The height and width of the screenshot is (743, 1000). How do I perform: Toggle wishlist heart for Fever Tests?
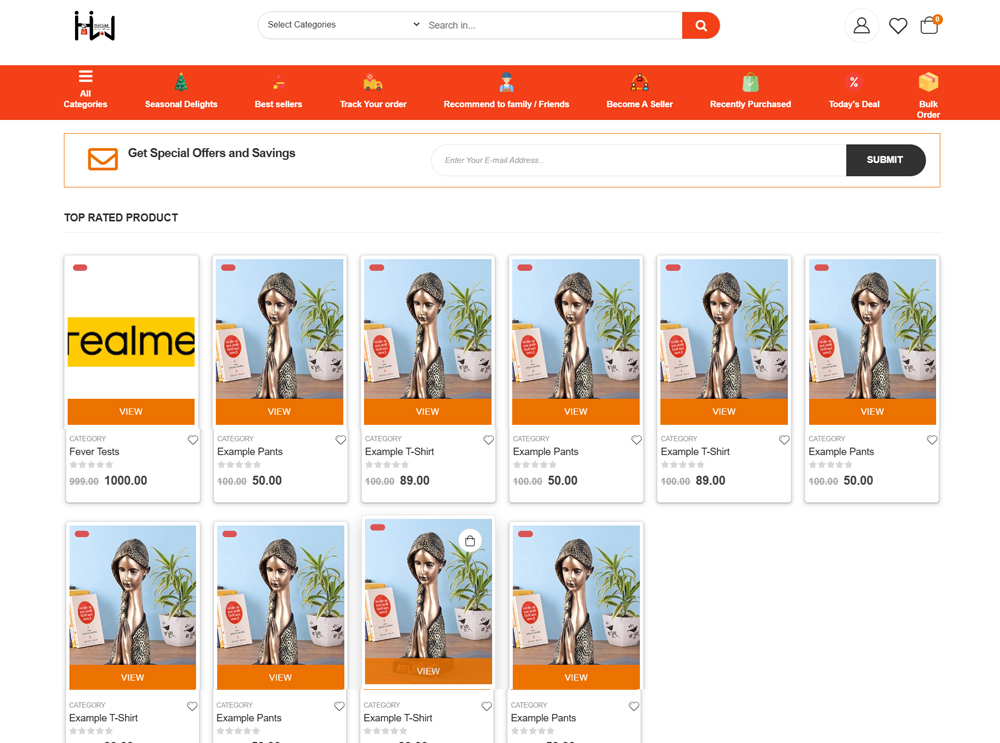(193, 440)
